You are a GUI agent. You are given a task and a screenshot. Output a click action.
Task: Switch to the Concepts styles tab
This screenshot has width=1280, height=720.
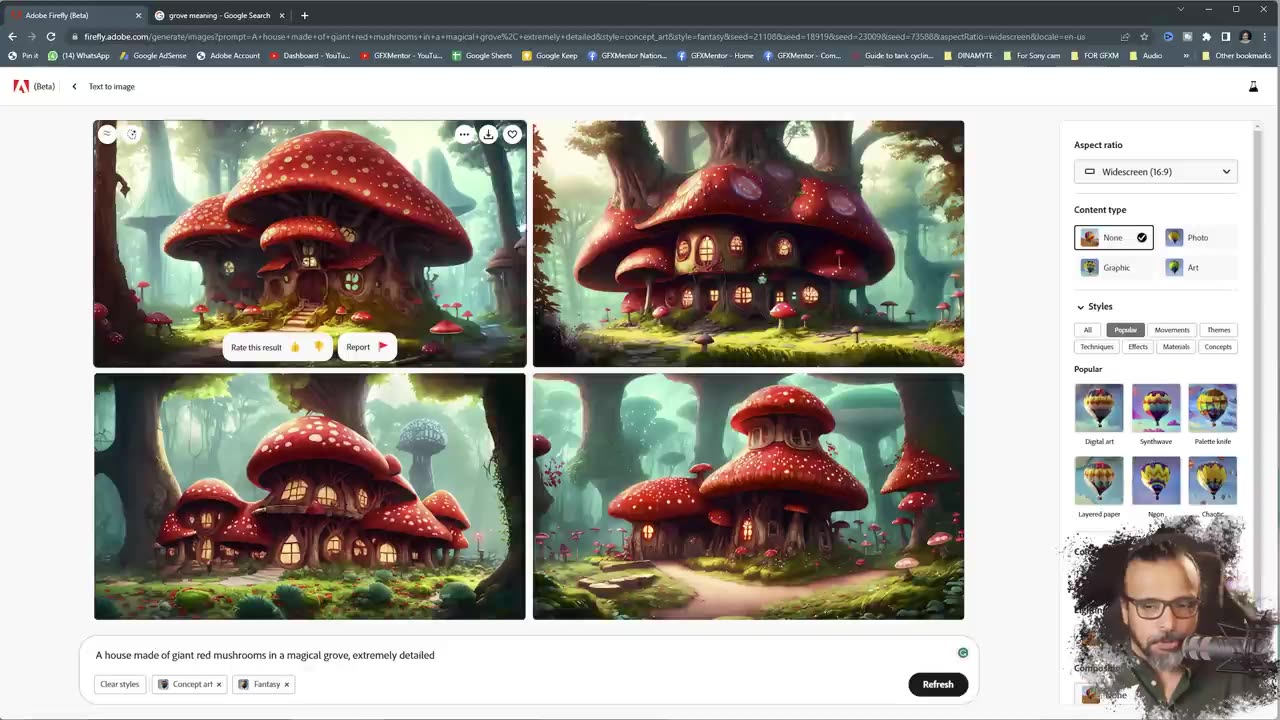(x=1218, y=347)
